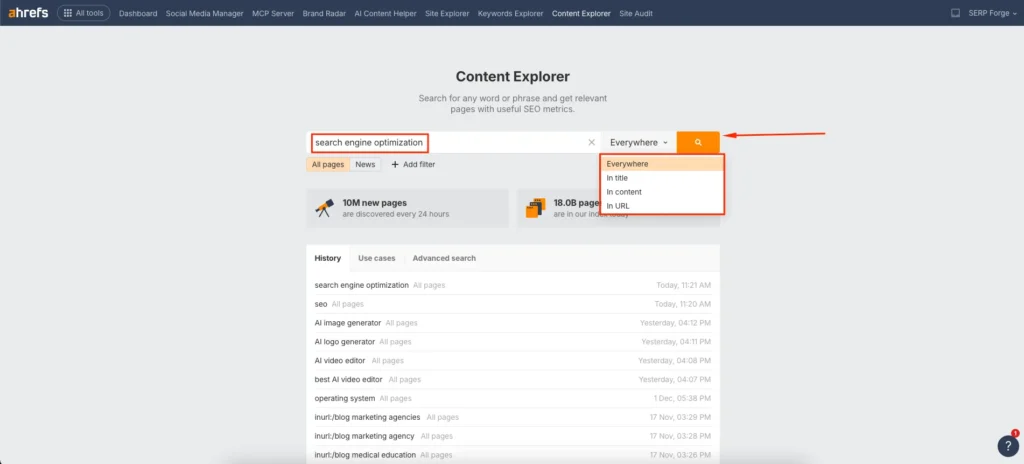The image size is (1024, 464).
Task: Go to Dashboard
Action: [x=138, y=13]
